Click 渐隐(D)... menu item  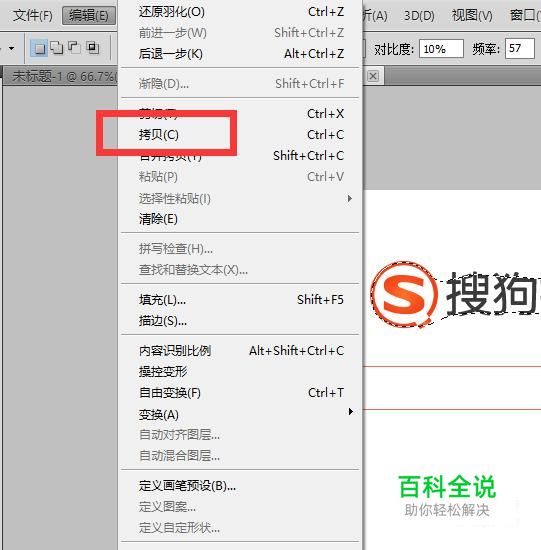(x=240, y=84)
